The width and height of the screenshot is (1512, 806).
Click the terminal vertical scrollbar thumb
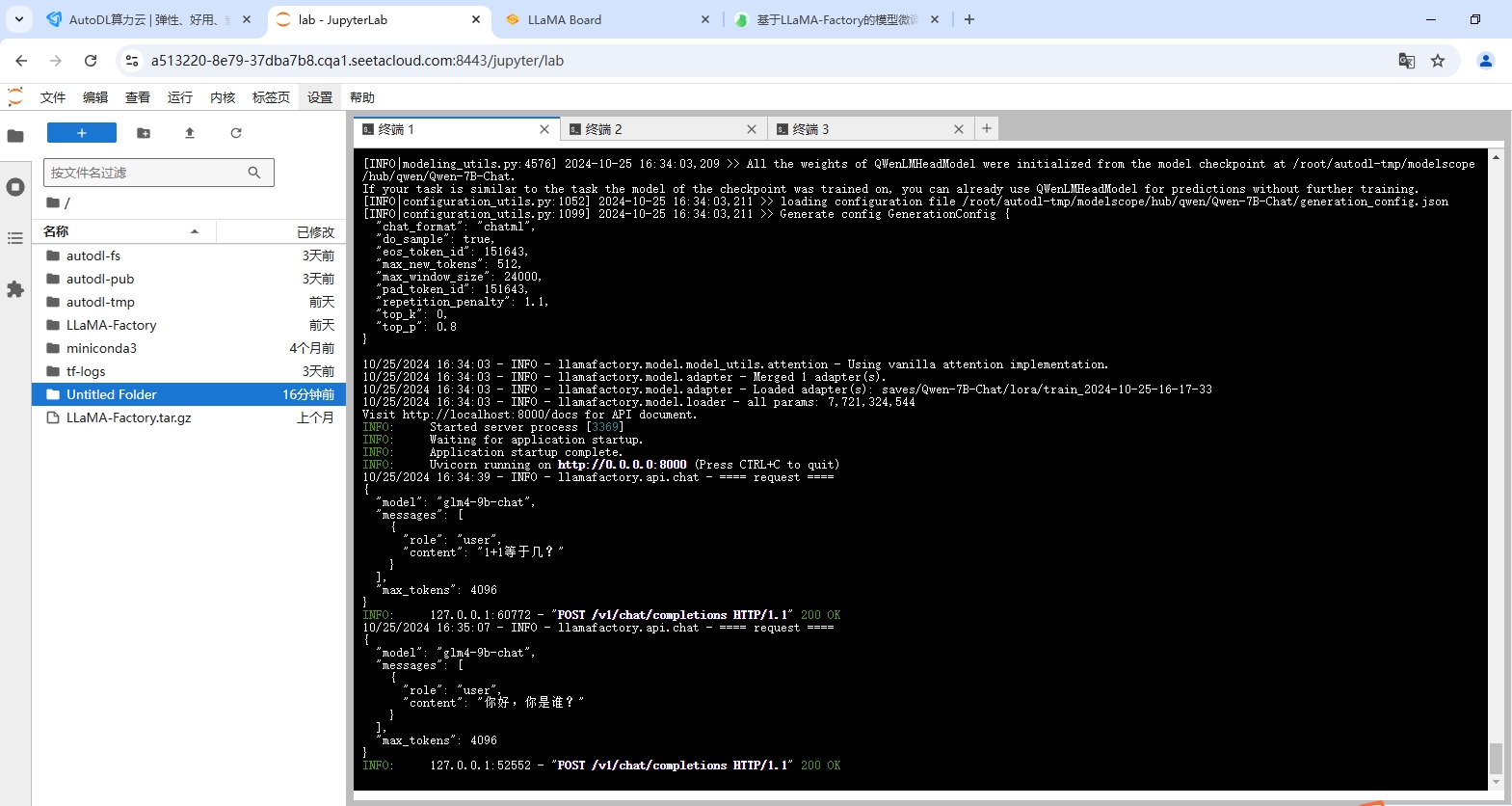point(1496,758)
